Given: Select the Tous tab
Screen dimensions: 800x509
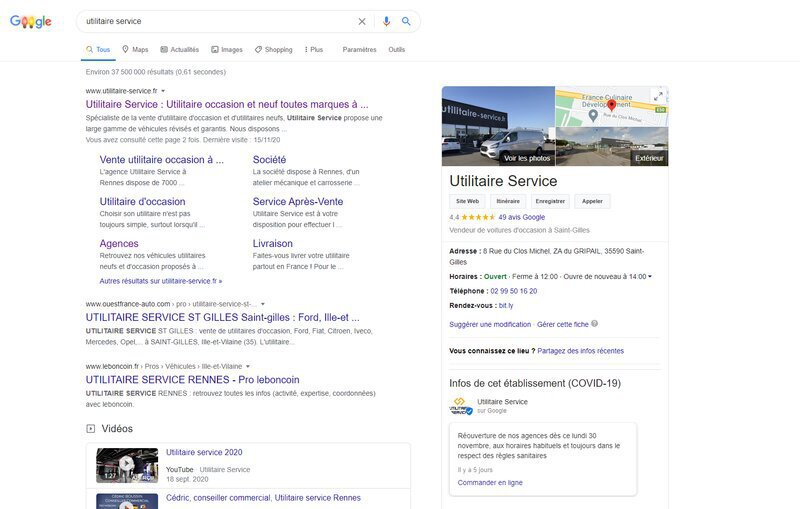Looking at the screenshot, I should pos(98,49).
